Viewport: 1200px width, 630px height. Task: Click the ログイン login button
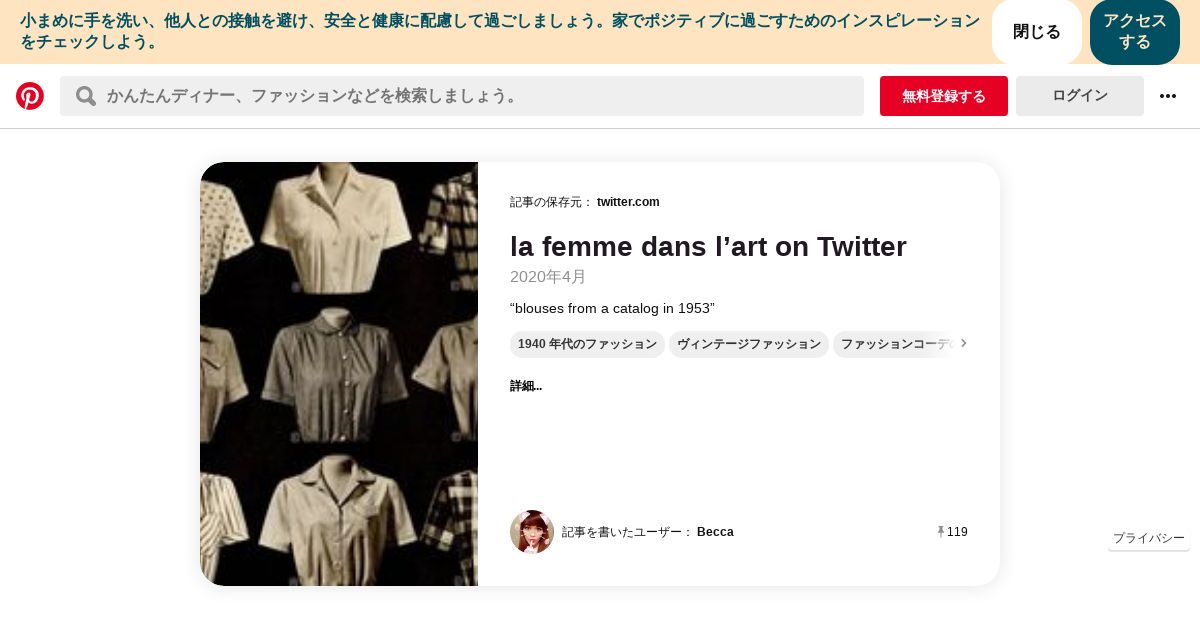(1080, 96)
